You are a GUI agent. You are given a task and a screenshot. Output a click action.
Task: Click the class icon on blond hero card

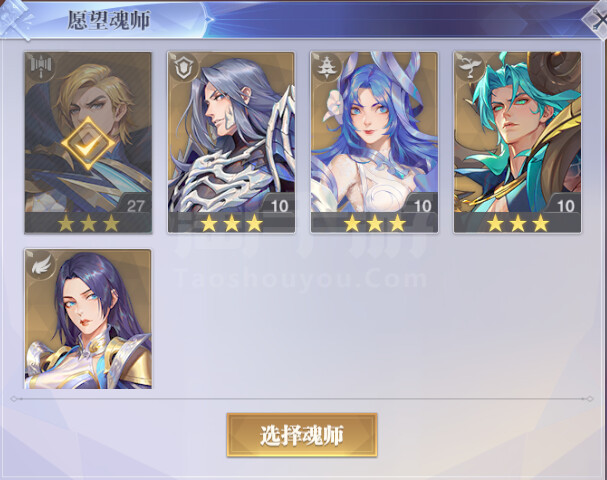point(41,68)
